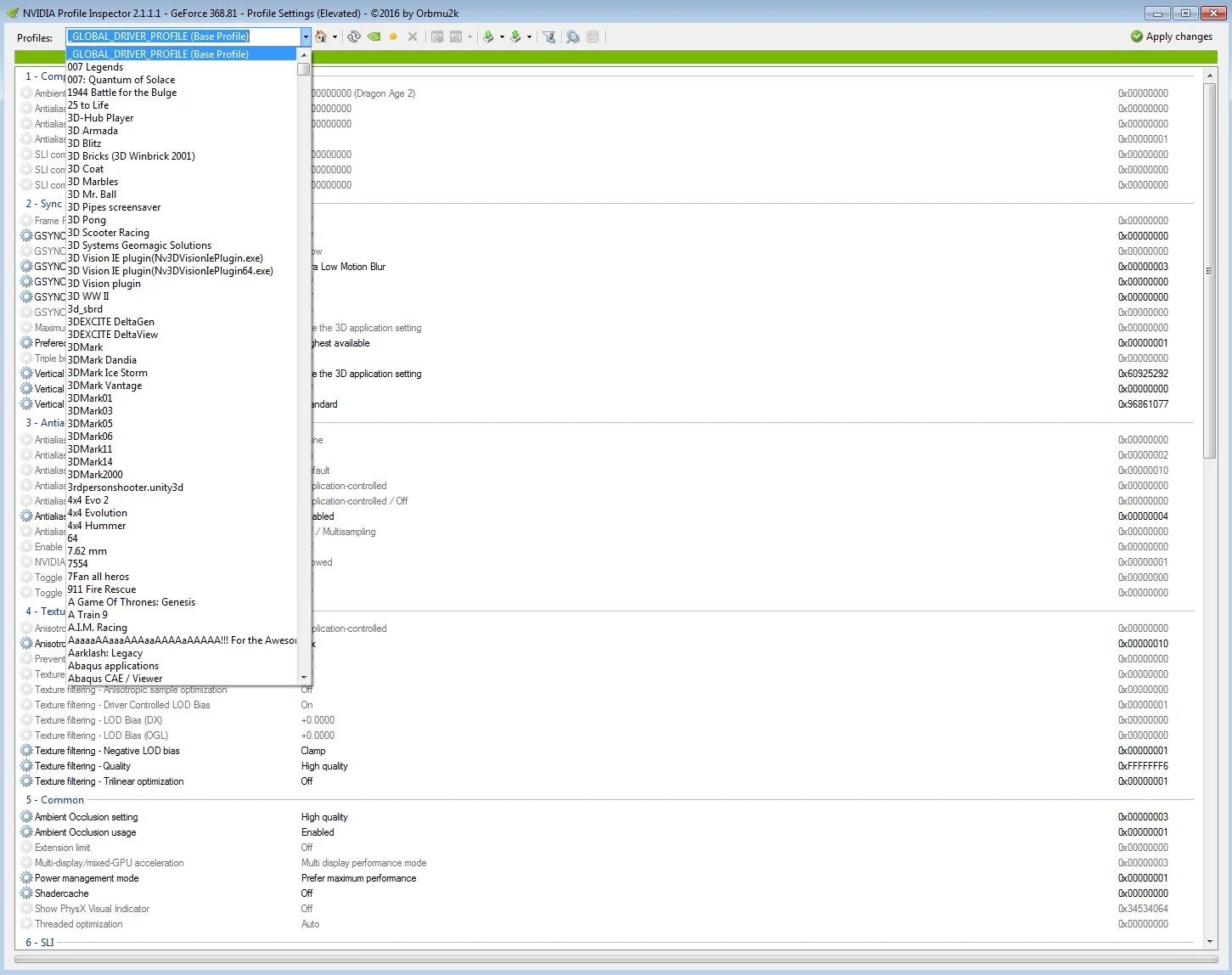Select the 3DMark Vantage profile
Viewport: 1232px width, 975px height.
pos(182,386)
